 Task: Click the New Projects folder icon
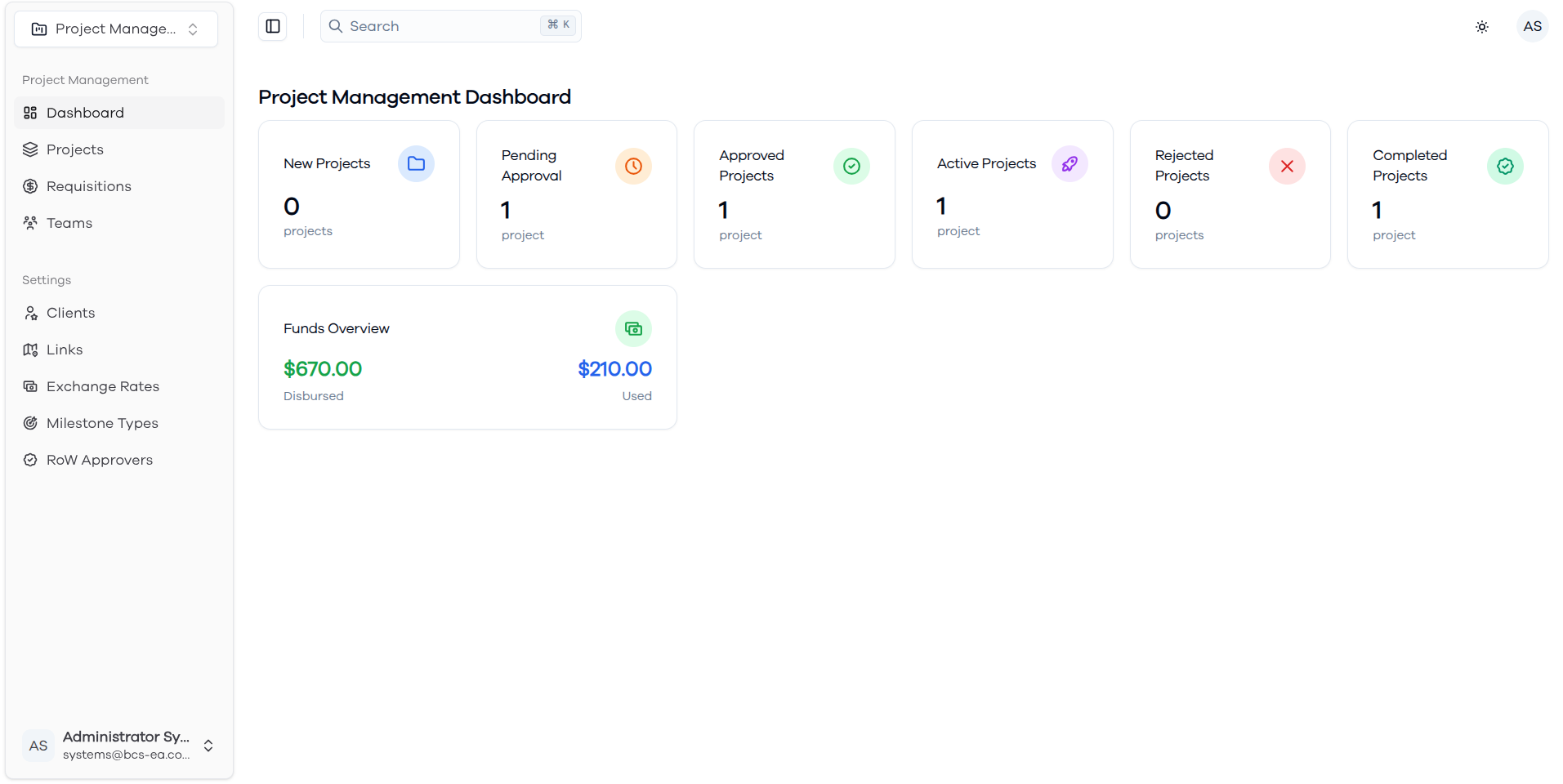click(416, 163)
